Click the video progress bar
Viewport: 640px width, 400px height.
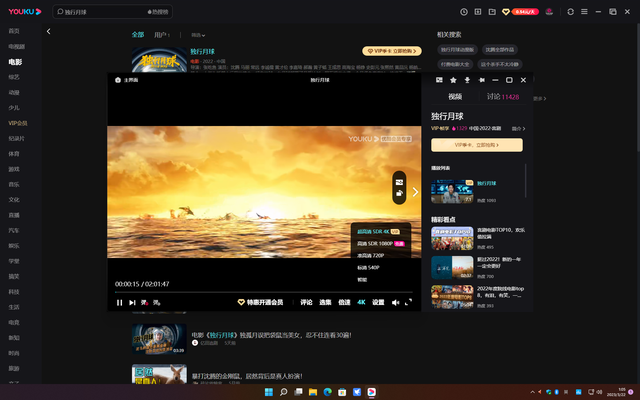[x=264, y=292]
